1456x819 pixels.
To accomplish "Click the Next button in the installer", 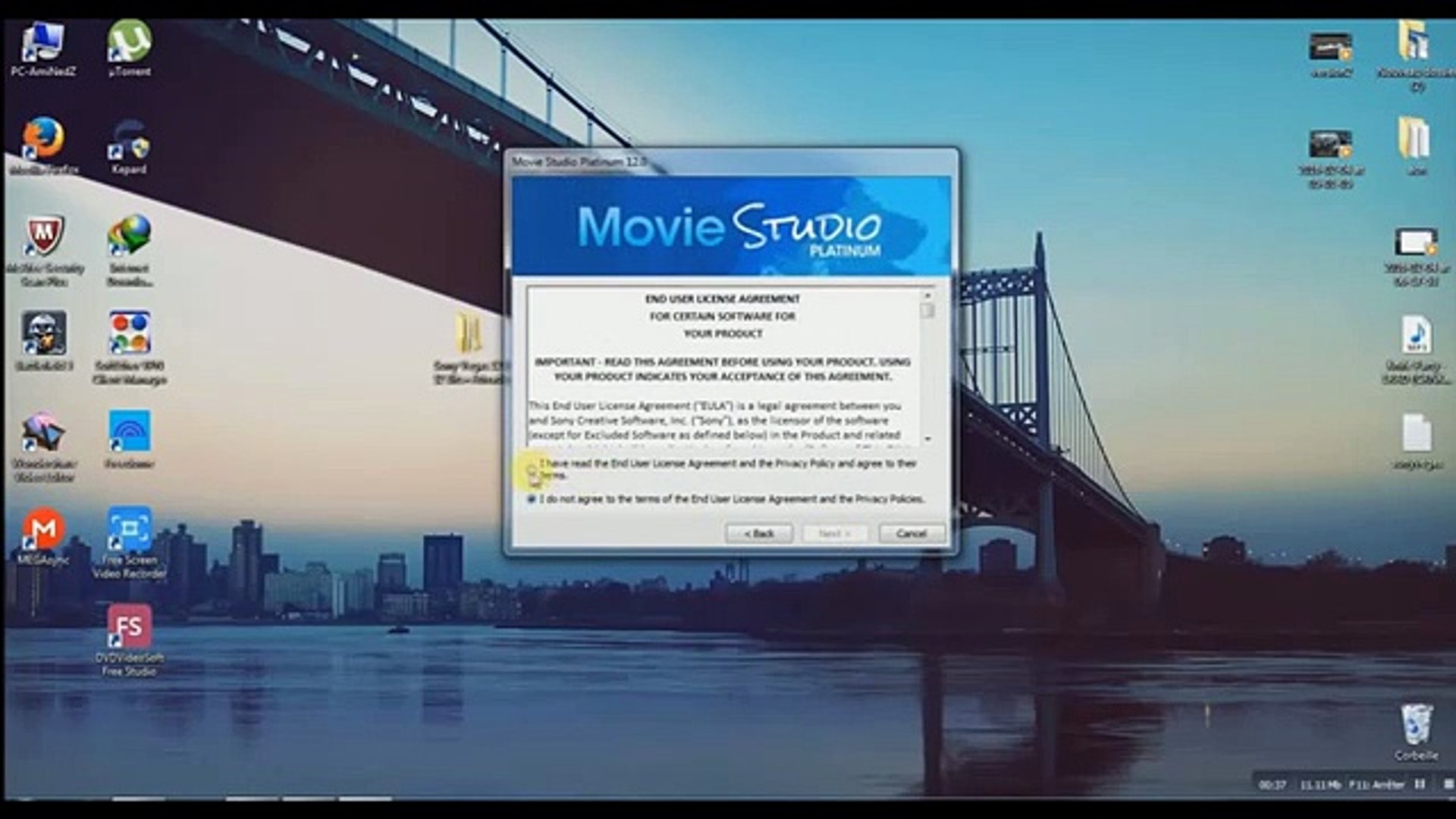I will [x=835, y=534].
